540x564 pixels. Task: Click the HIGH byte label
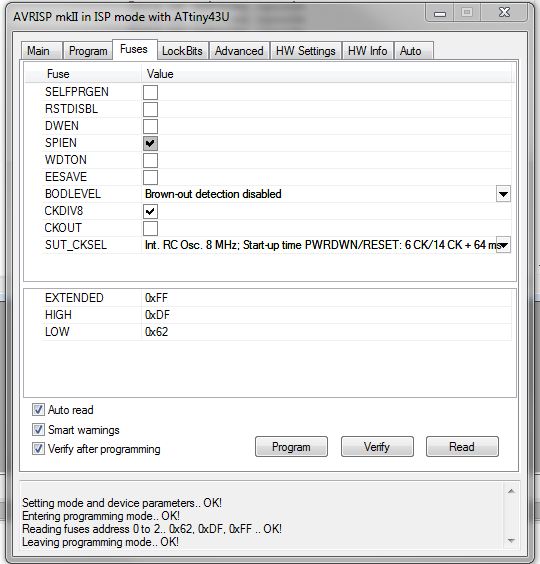tap(58, 315)
